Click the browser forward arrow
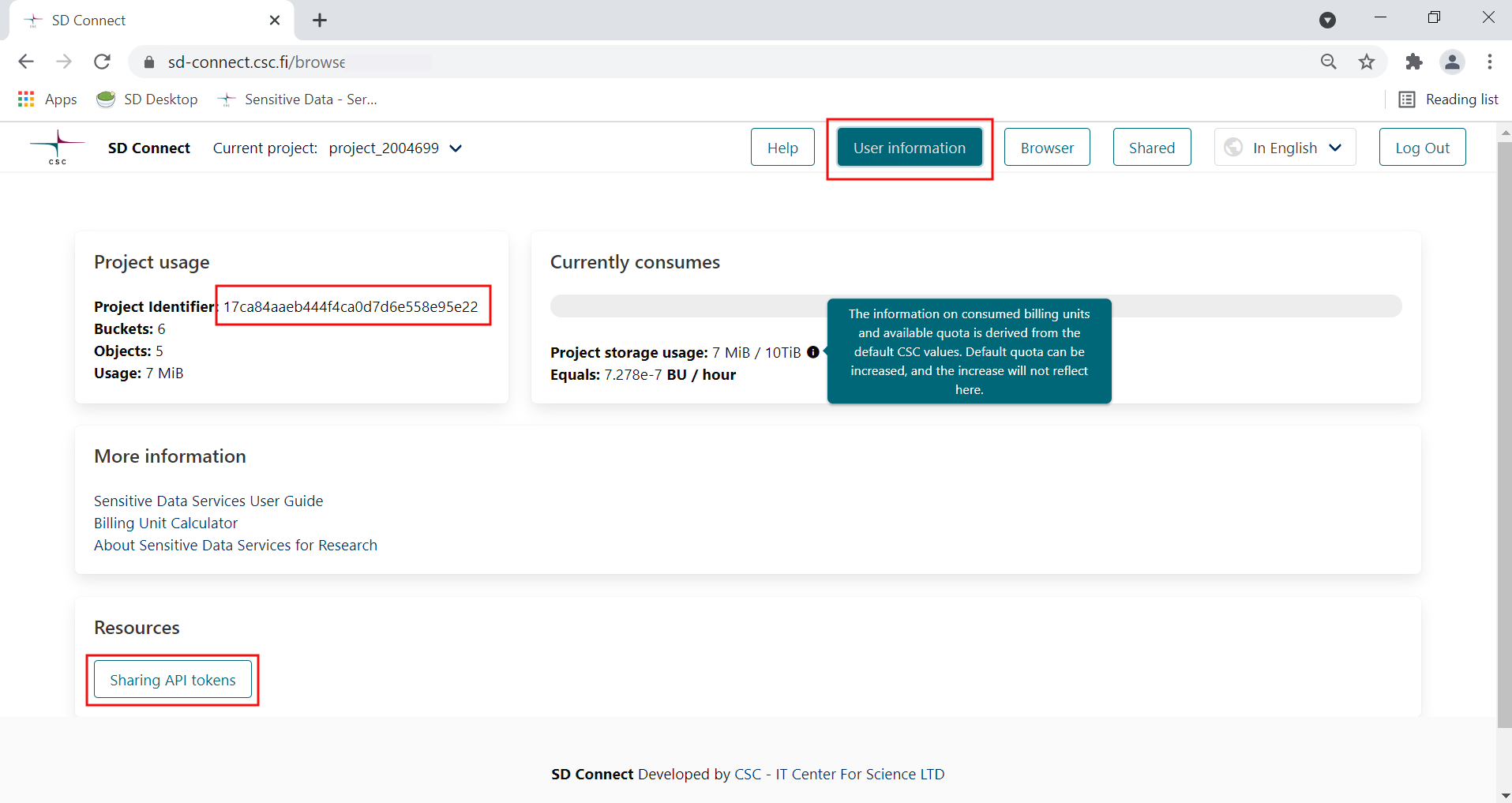 (x=64, y=62)
